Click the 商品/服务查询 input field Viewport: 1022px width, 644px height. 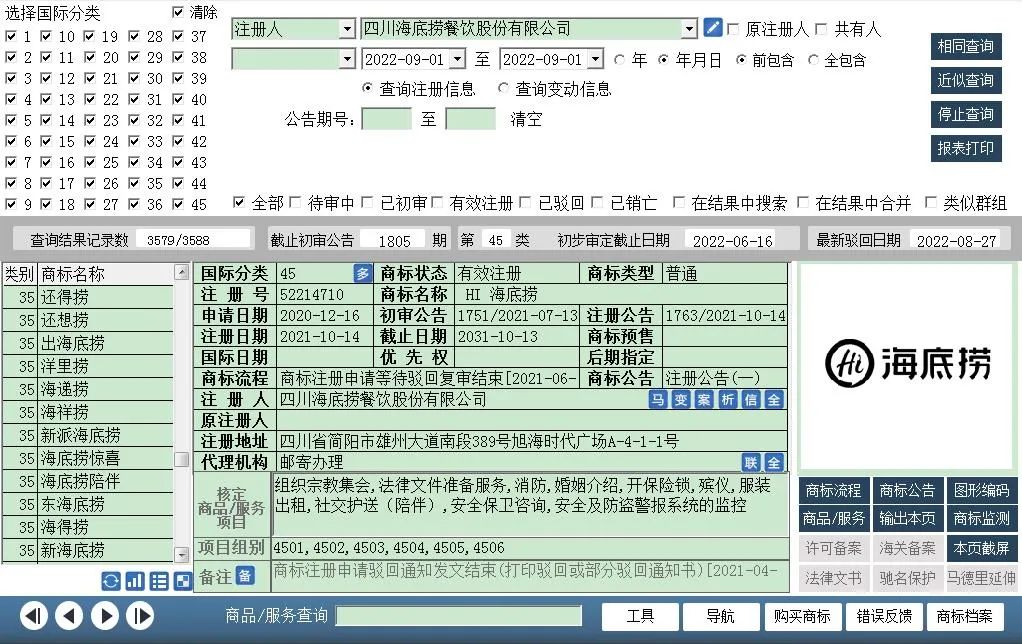(459, 616)
